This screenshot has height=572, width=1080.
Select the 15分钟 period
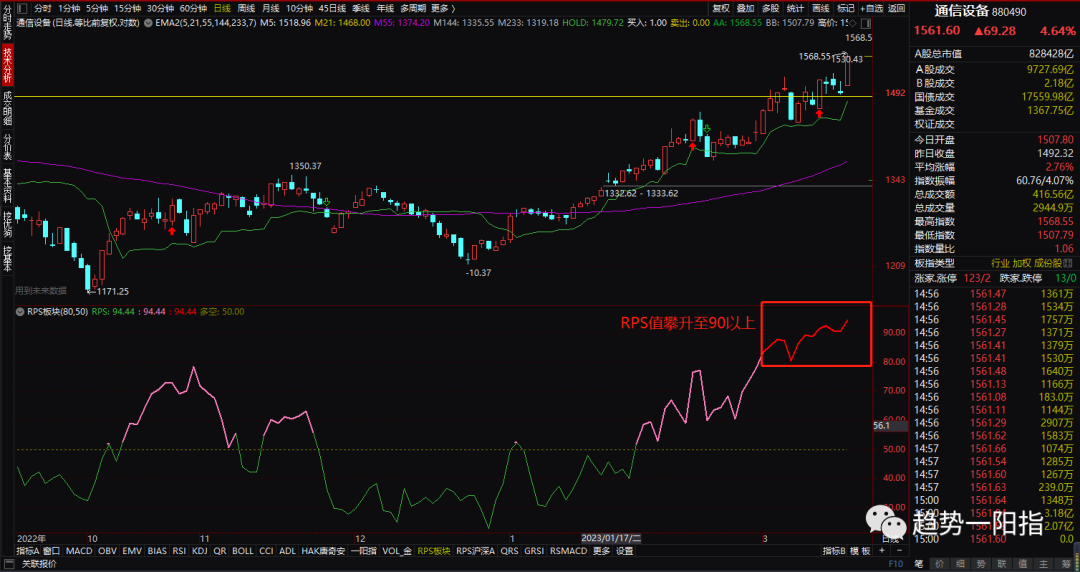point(127,8)
